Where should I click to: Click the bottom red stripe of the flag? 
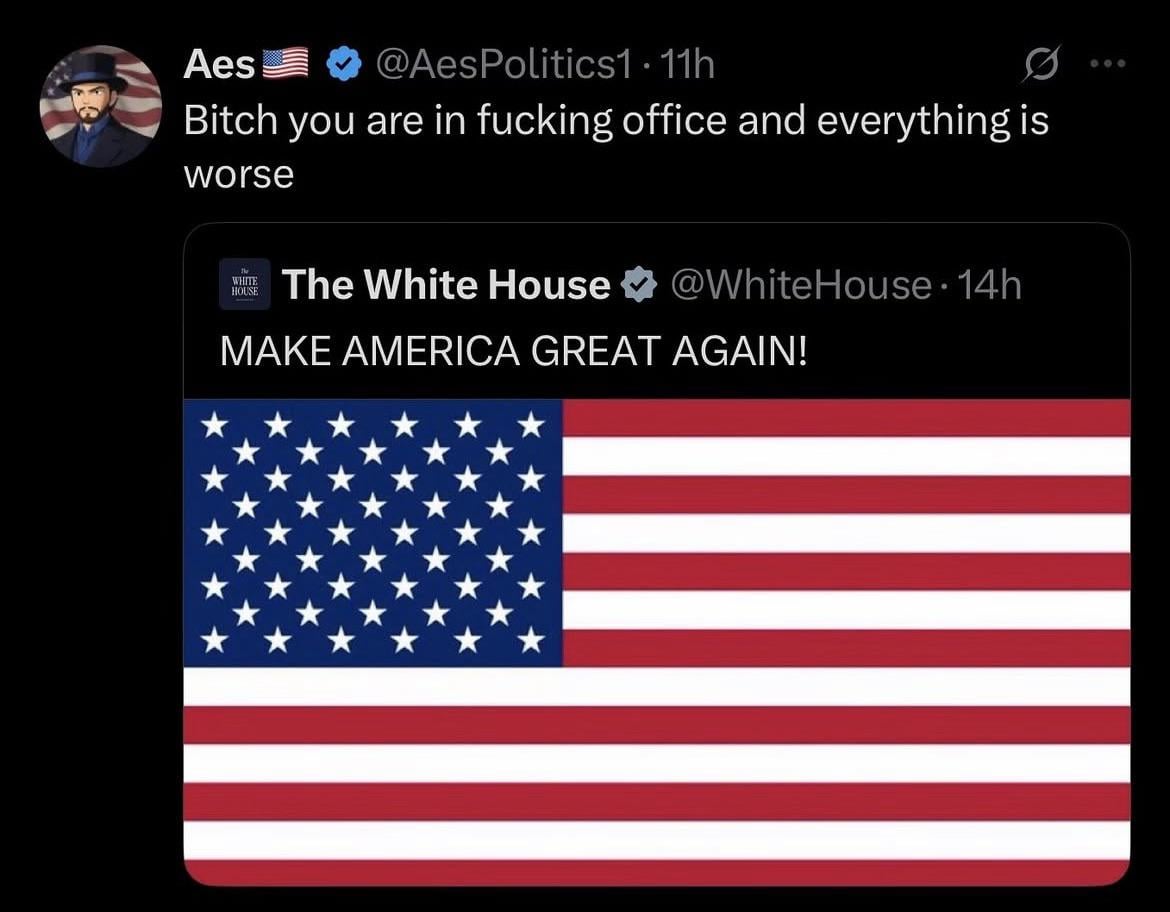tap(656, 872)
